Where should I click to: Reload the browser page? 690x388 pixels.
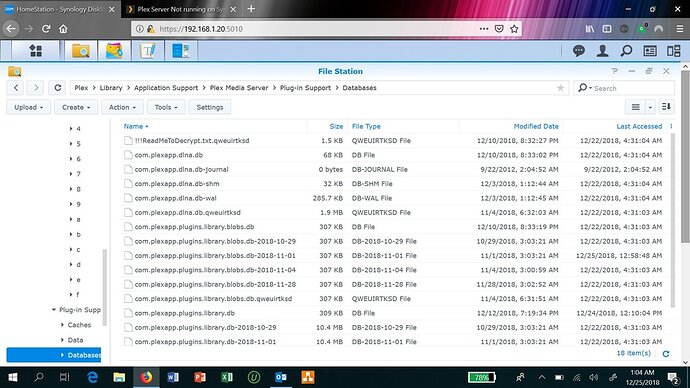[x=46, y=29]
